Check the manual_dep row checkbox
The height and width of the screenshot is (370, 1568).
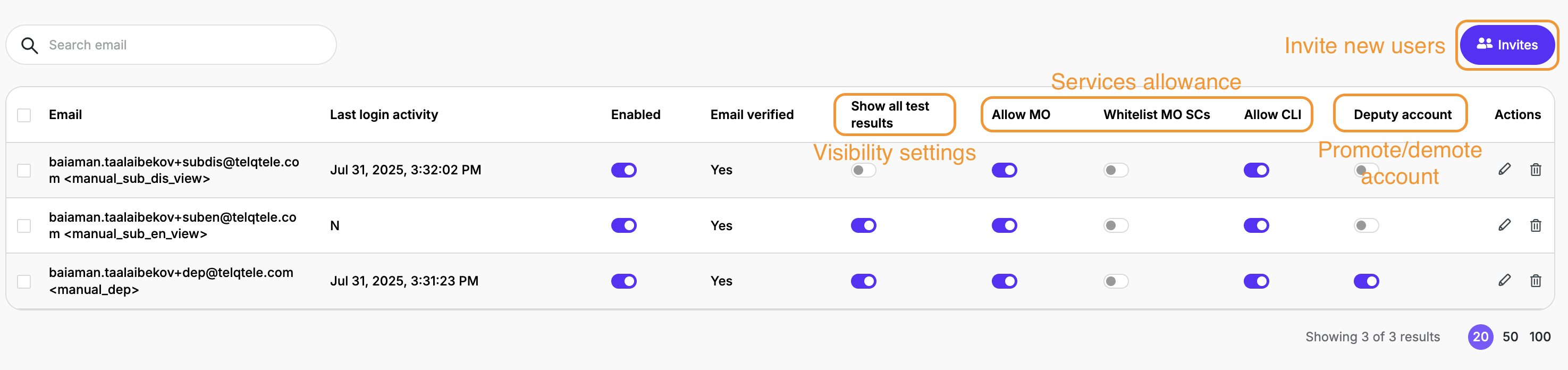24,281
